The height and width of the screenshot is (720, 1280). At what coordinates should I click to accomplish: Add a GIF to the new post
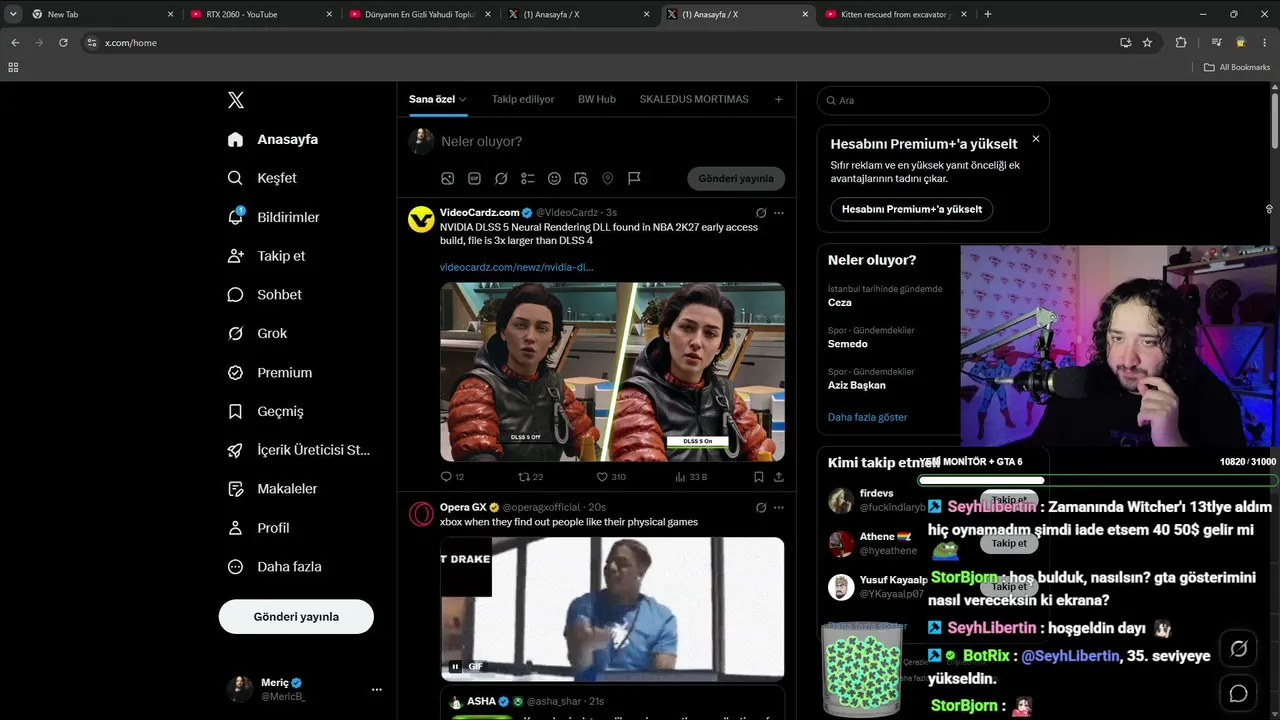tap(474, 179)
